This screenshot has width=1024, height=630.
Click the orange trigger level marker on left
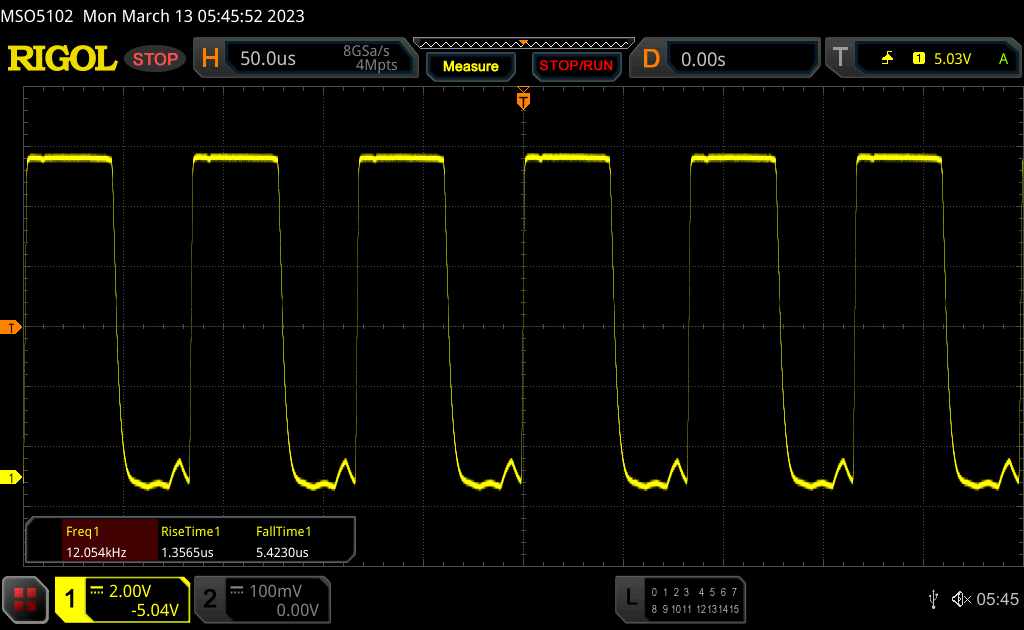click(10, 327)
